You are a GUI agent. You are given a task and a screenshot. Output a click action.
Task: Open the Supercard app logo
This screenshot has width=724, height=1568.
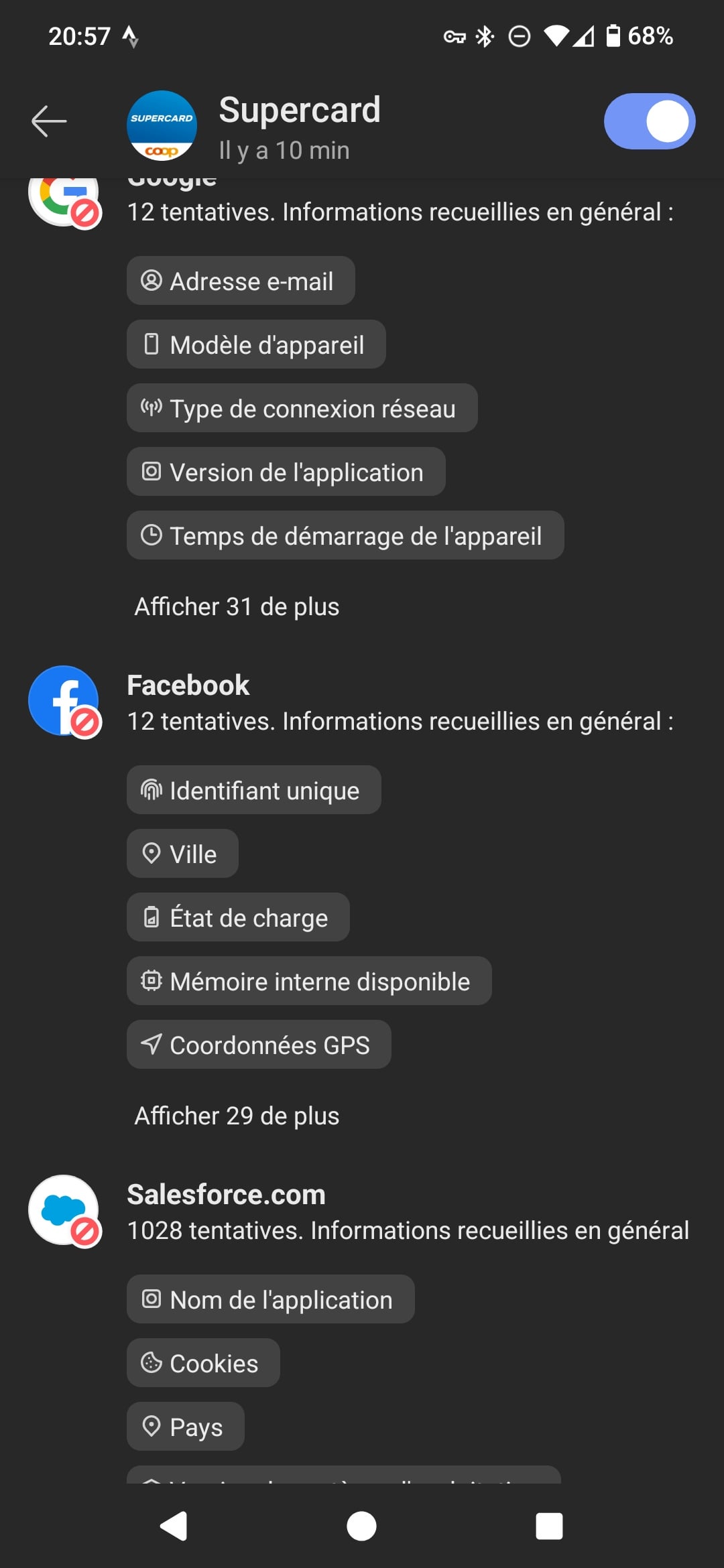tap(162, 126)
